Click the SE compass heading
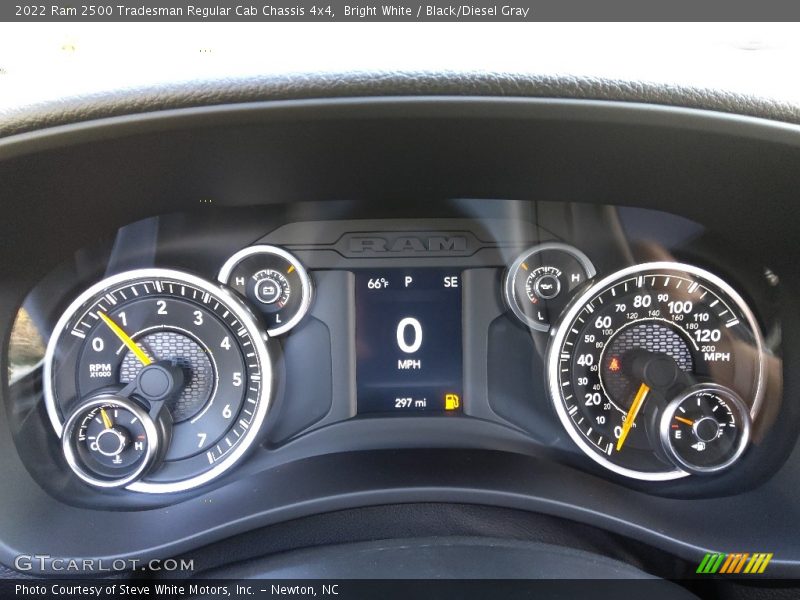The height and width of the screenshot is (600, 800). (x=451, y=282)
